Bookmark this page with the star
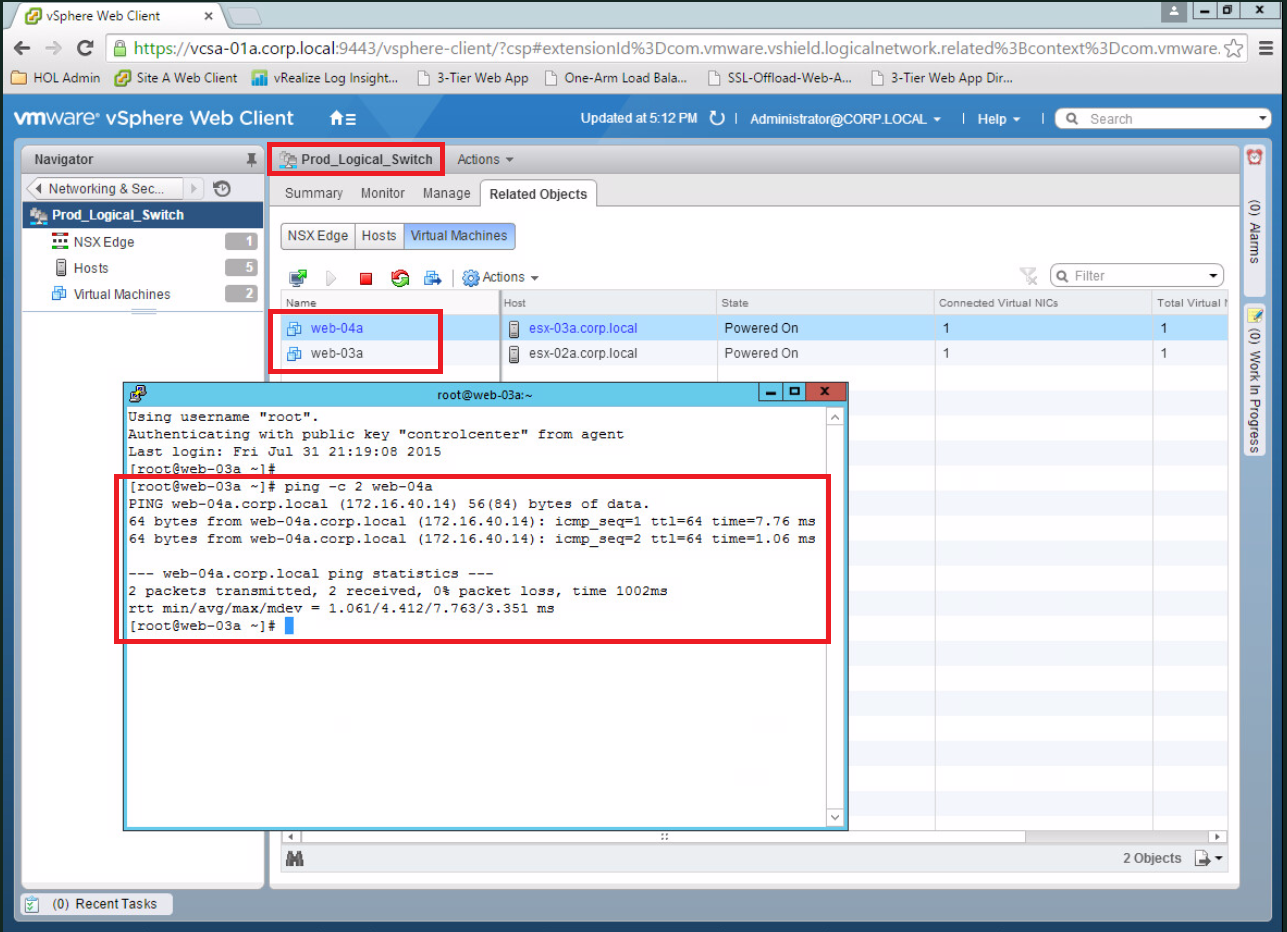This screenshot has width=1287, height=932. pyautogui.click(x=1234, y=48)
